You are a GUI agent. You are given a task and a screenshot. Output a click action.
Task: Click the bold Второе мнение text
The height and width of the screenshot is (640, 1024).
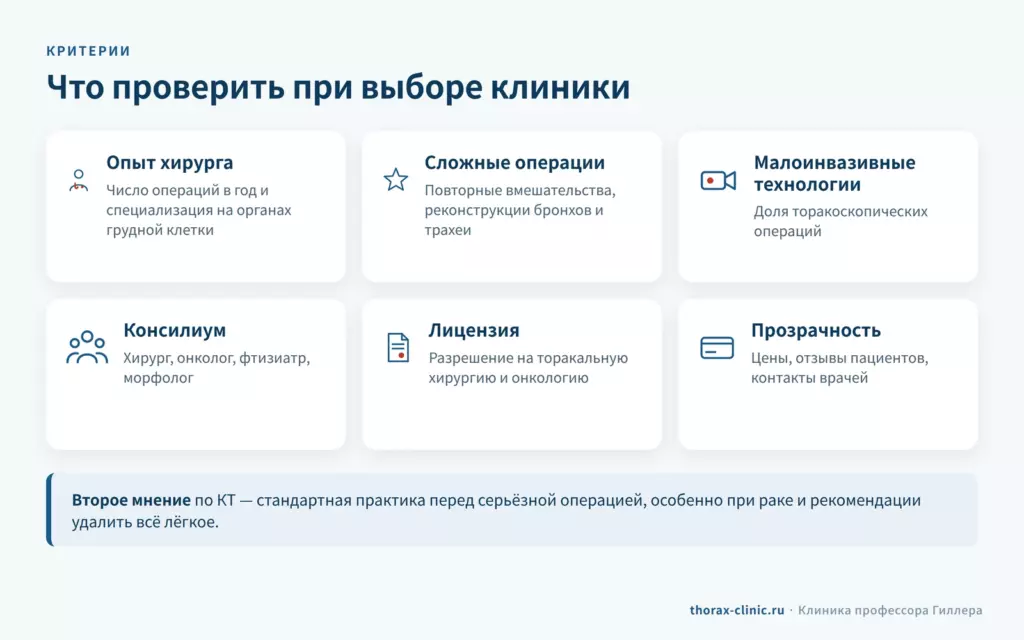point(131,500)
